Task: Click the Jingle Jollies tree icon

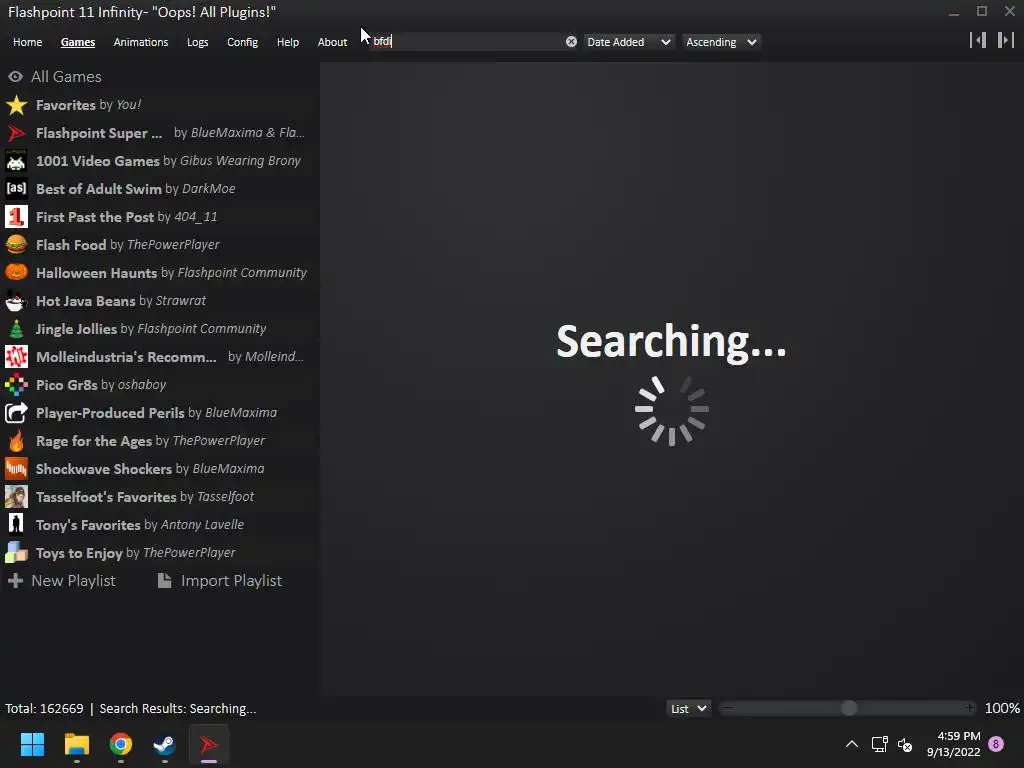Action: 16,329
